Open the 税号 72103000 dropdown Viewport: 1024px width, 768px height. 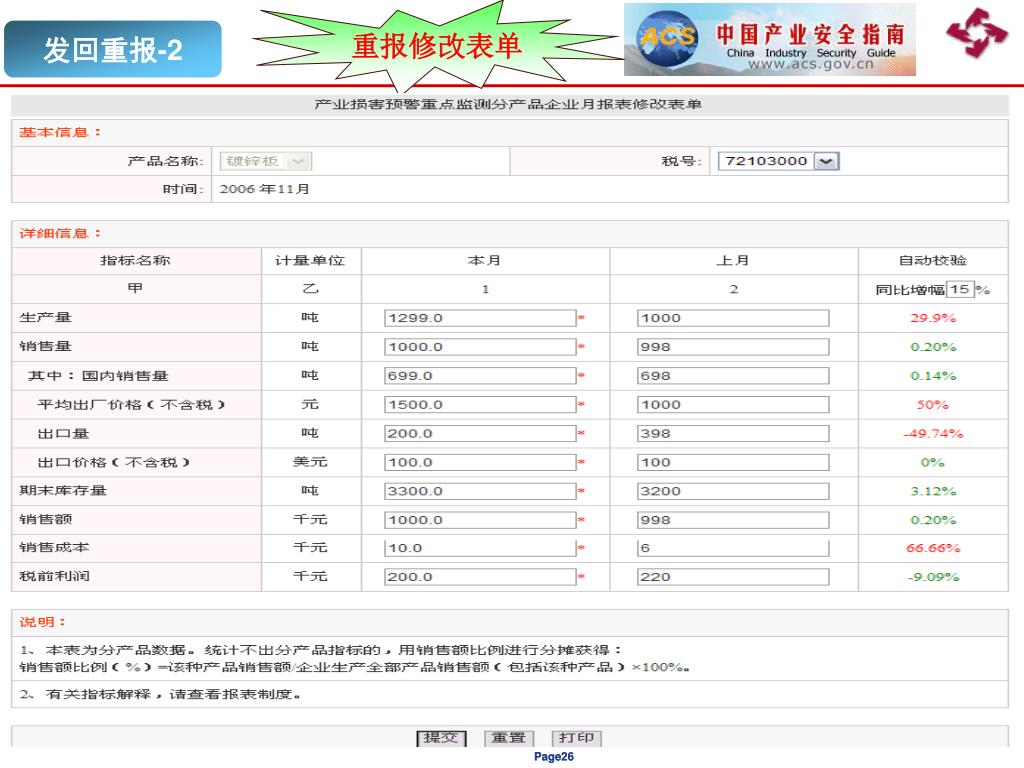pos(827,162)
